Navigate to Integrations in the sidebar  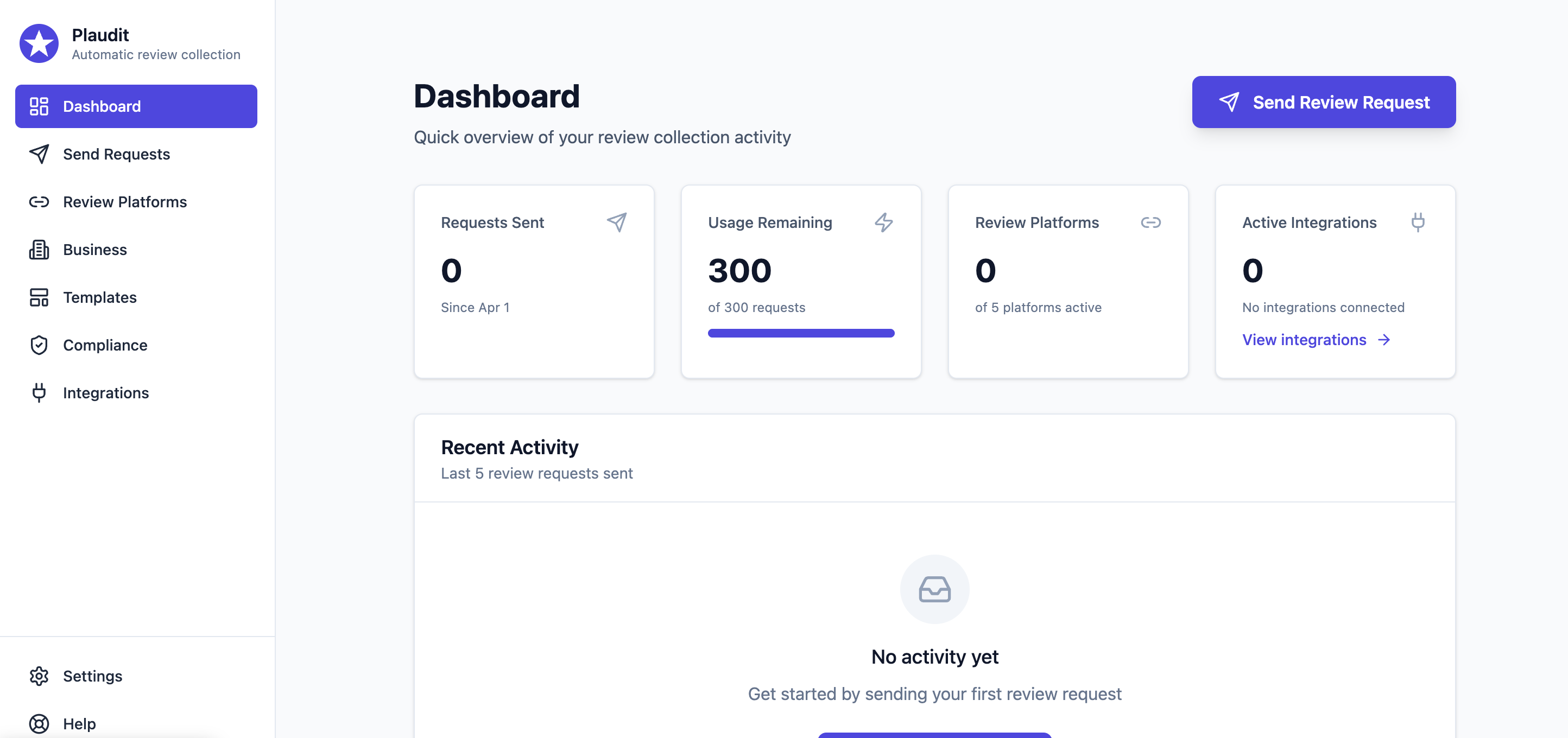pyautogui.click(x=106, y=393)
